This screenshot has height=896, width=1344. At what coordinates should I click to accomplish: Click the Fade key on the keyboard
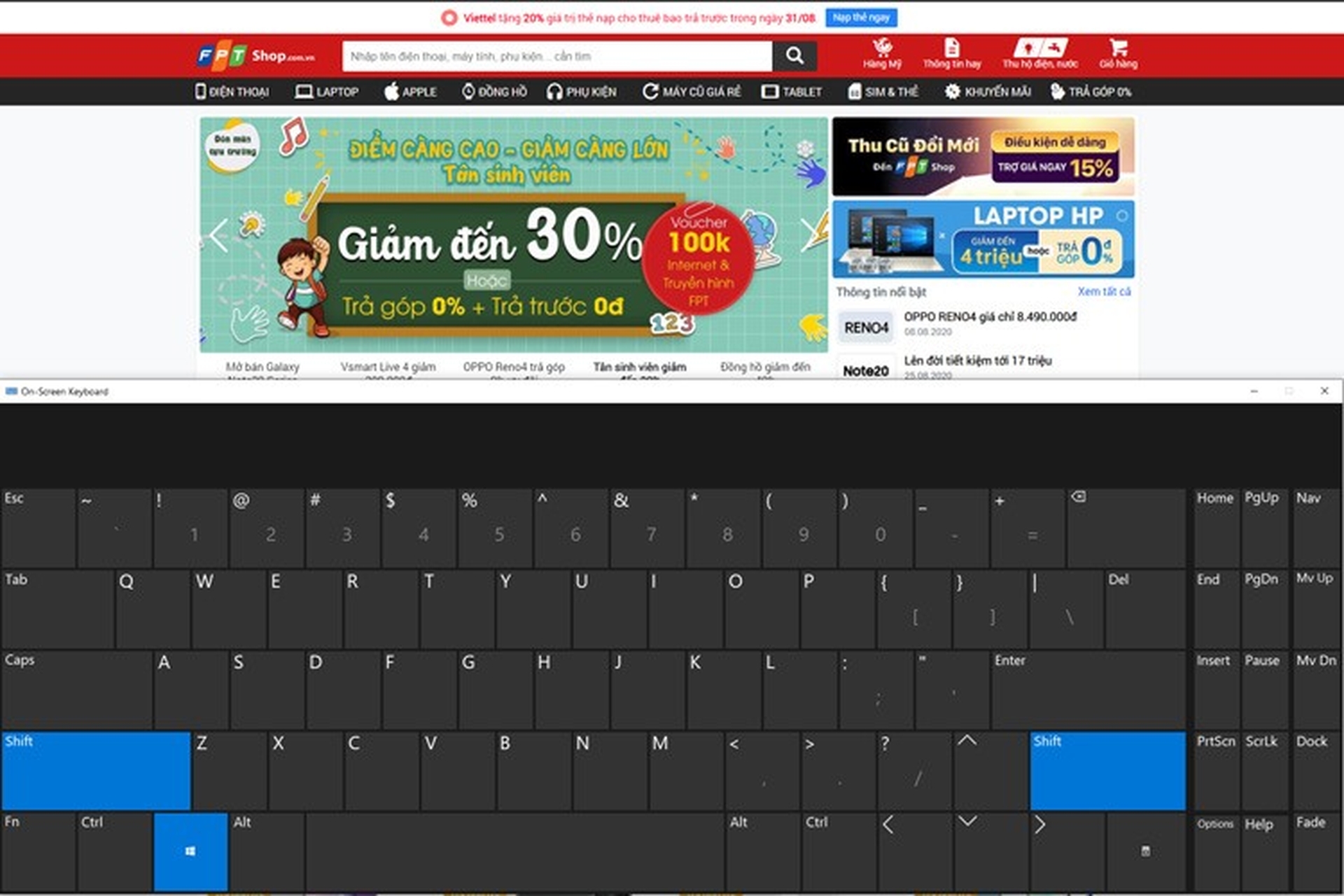click(1317, 852)
